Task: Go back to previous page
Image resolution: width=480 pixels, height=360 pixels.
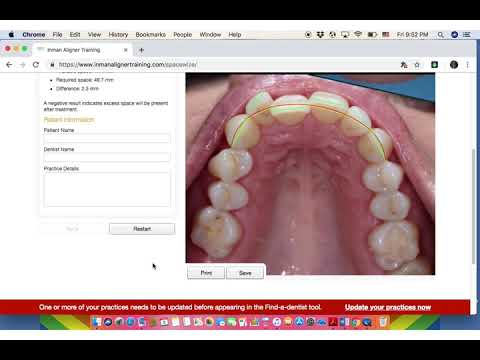Action: [x=9, y=65]
